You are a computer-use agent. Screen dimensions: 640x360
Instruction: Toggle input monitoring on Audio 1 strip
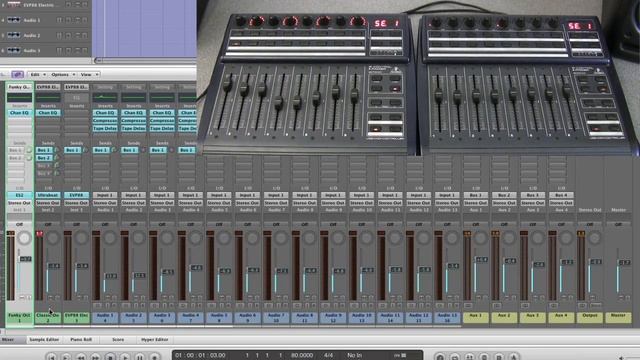click(x=107, y=305)
